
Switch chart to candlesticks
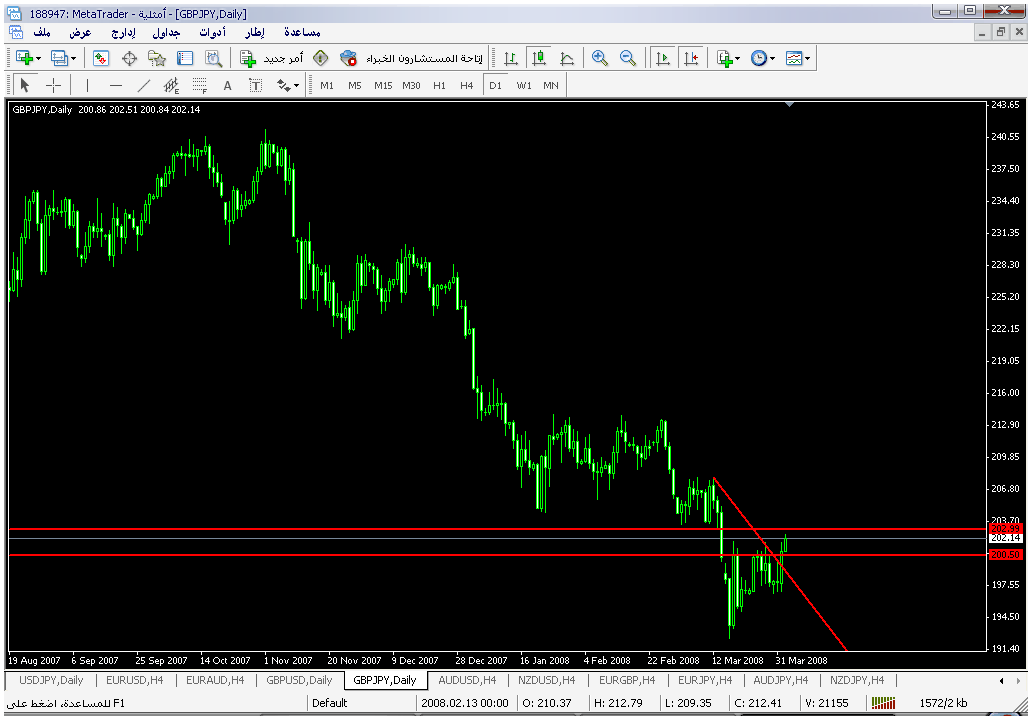(x=539, y=59)
